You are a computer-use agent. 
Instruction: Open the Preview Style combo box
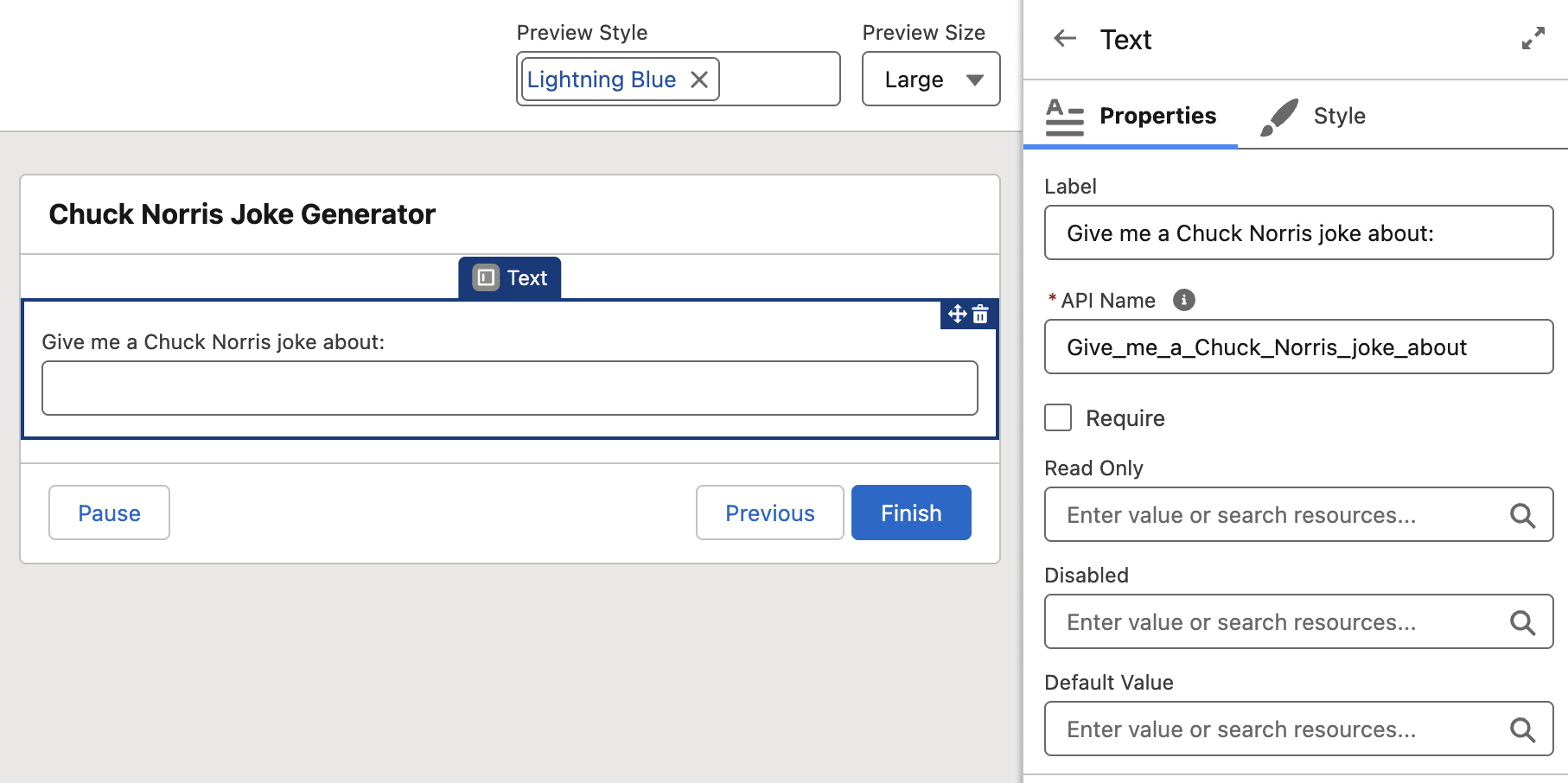click(x=778, y=80)
